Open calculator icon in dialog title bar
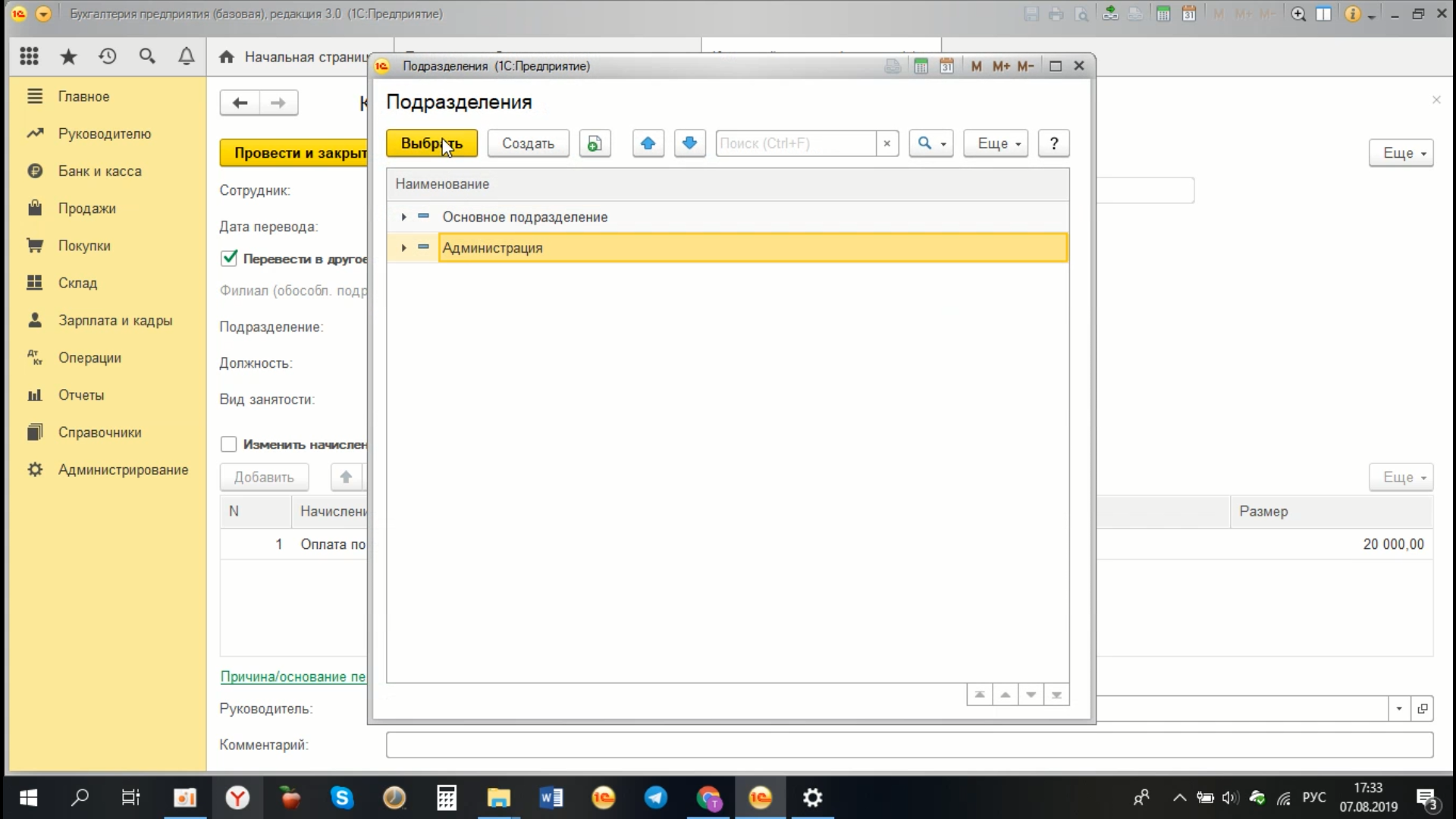Image resolution: width=1456 pixels, height=819 pixels. click(921, 66)
